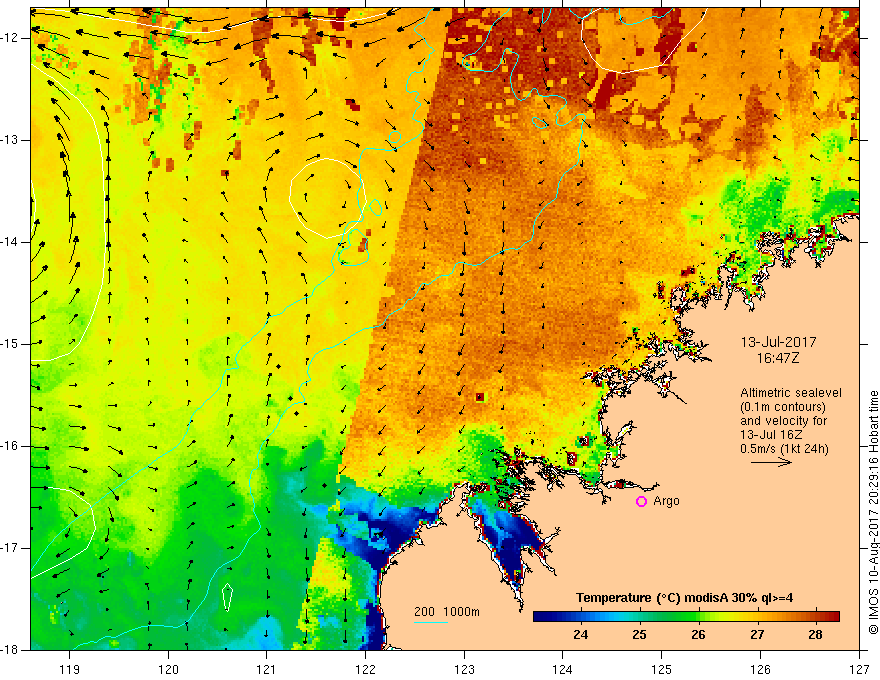Click the longitude axis label 126
The height and width of the screenshot is (680, 880).
click(760, 669)
